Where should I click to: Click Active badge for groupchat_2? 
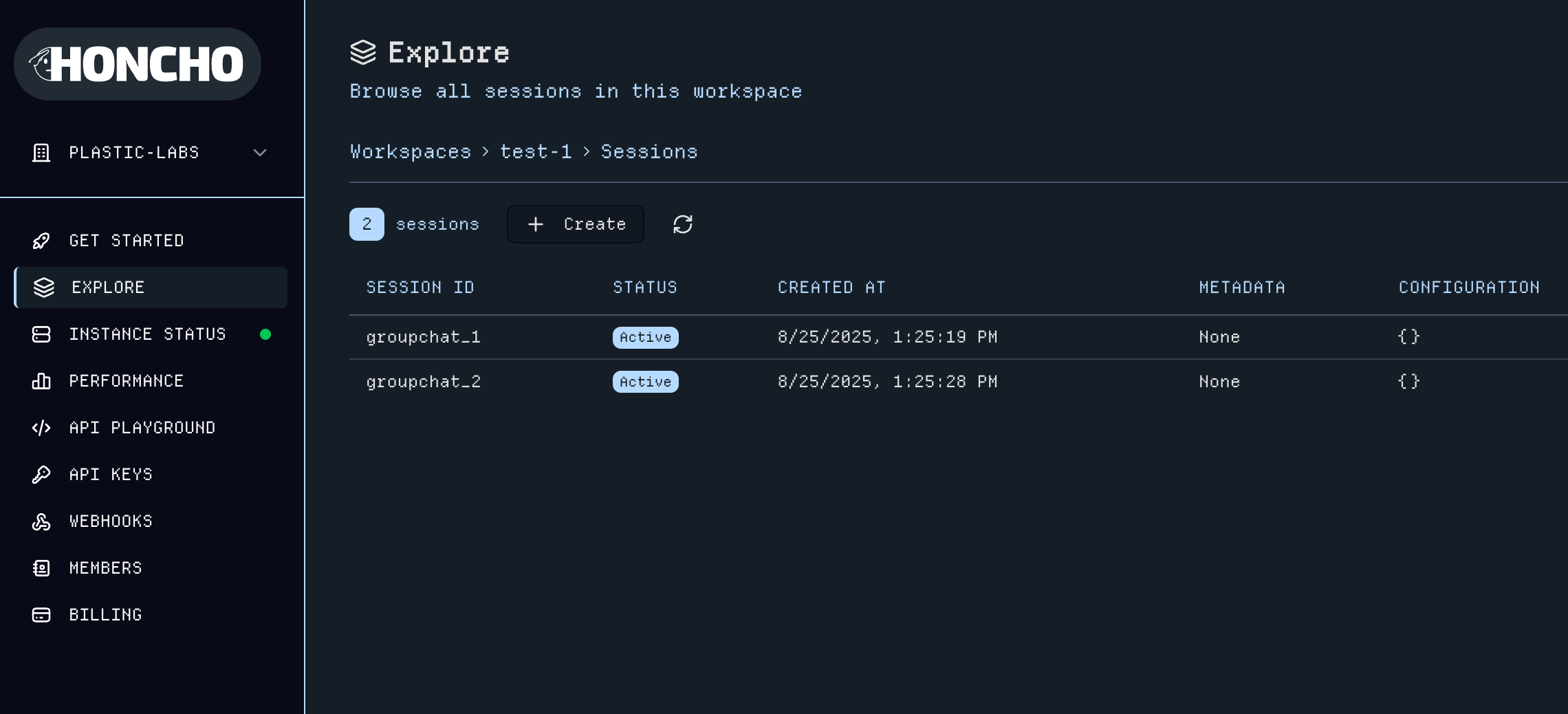[x=646, y=382]
